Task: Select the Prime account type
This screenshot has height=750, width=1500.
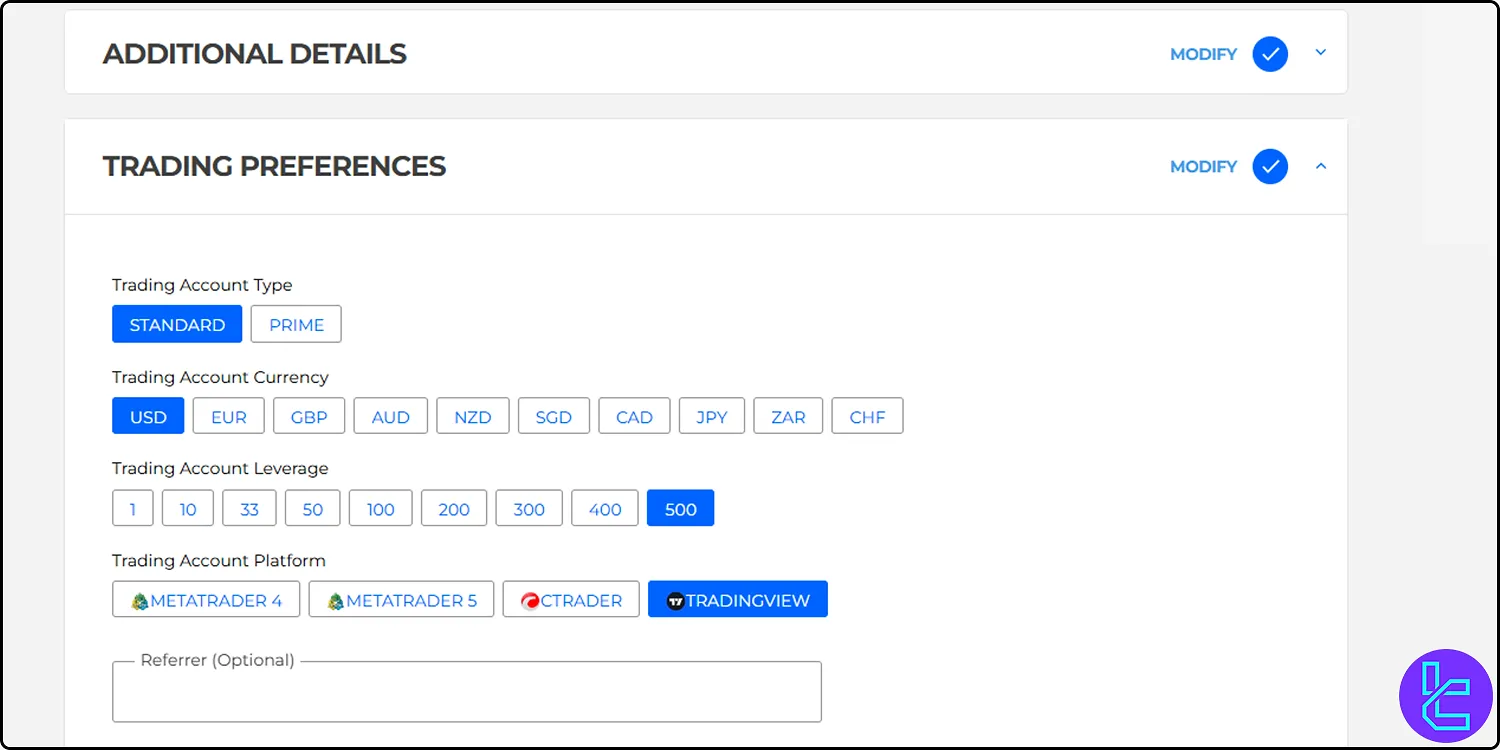Action: click(x=296, y=324)
